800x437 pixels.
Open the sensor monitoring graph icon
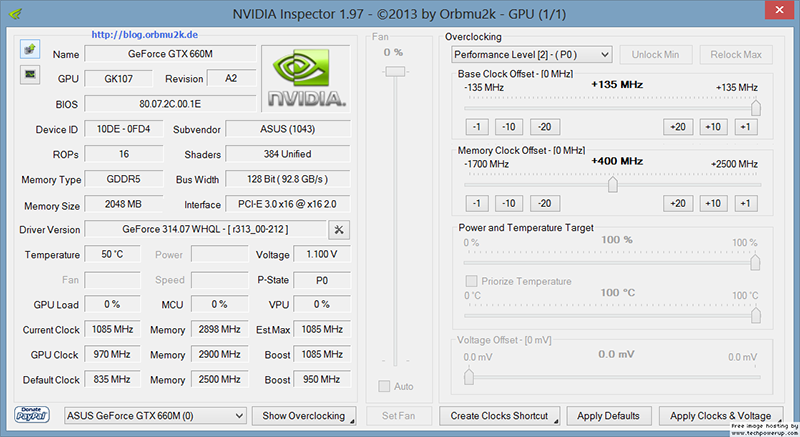click(x=30, y=74)
